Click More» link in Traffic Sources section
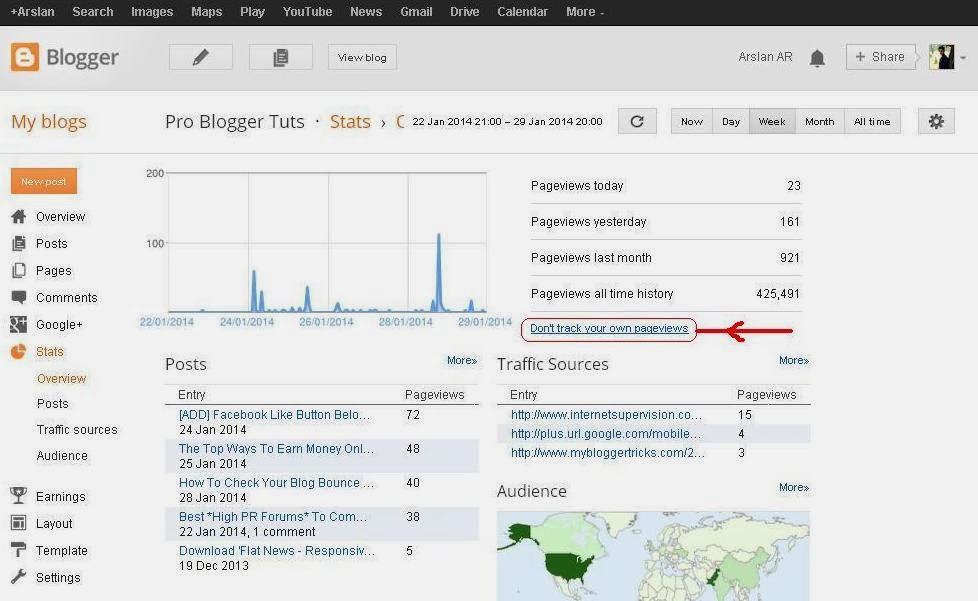 point(794,360)
